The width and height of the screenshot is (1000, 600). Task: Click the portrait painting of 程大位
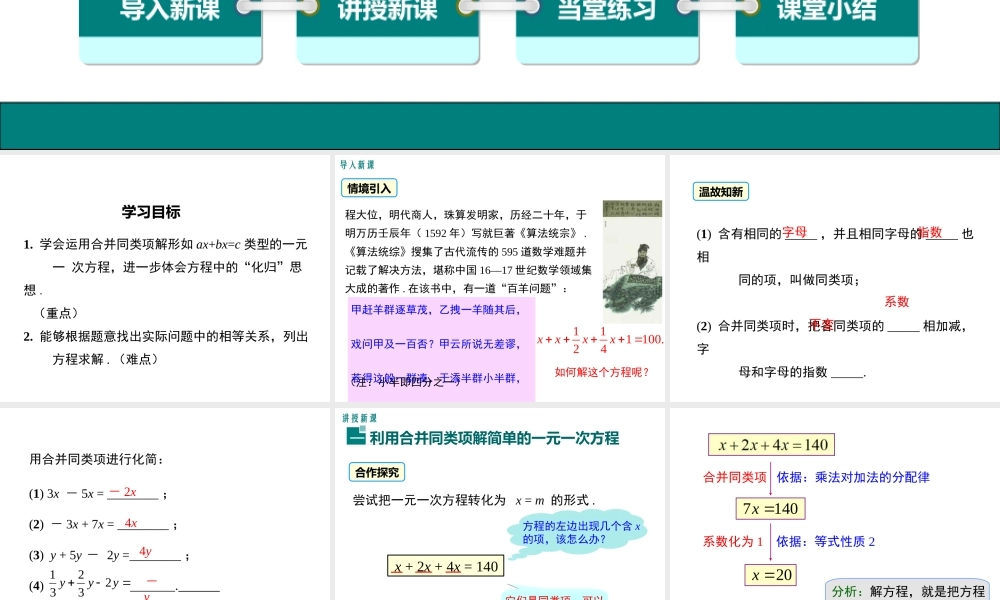pyautogui.click(x=632, y=262)
